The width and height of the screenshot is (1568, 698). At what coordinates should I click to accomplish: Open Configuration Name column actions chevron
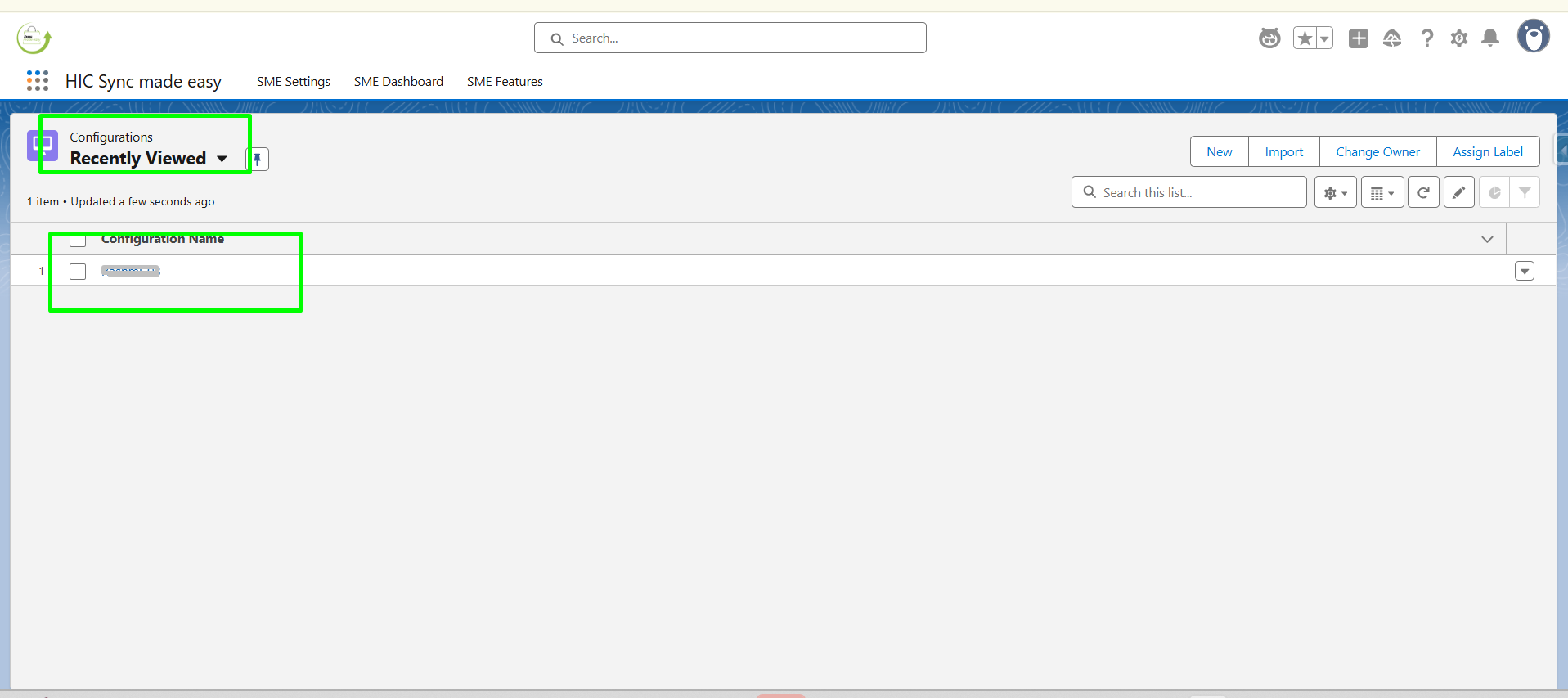tap(1487, 239)
